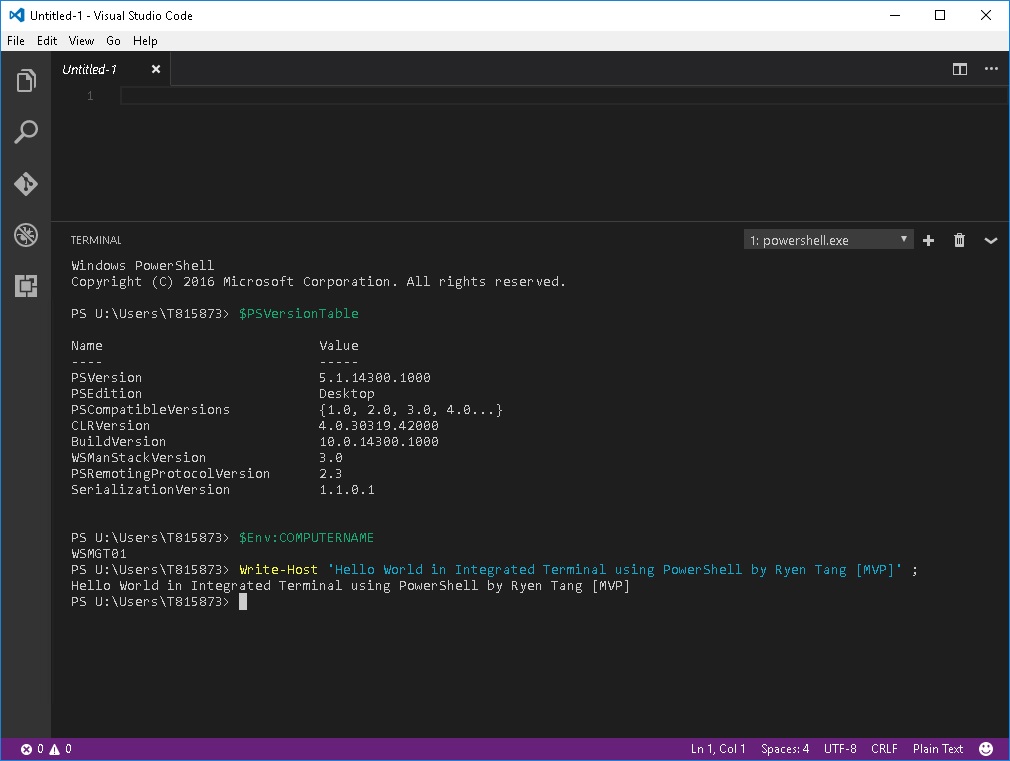Click the CLRVersion value 4.0.30319.42000
This screenshot has width=1010, height=761.
379,426
